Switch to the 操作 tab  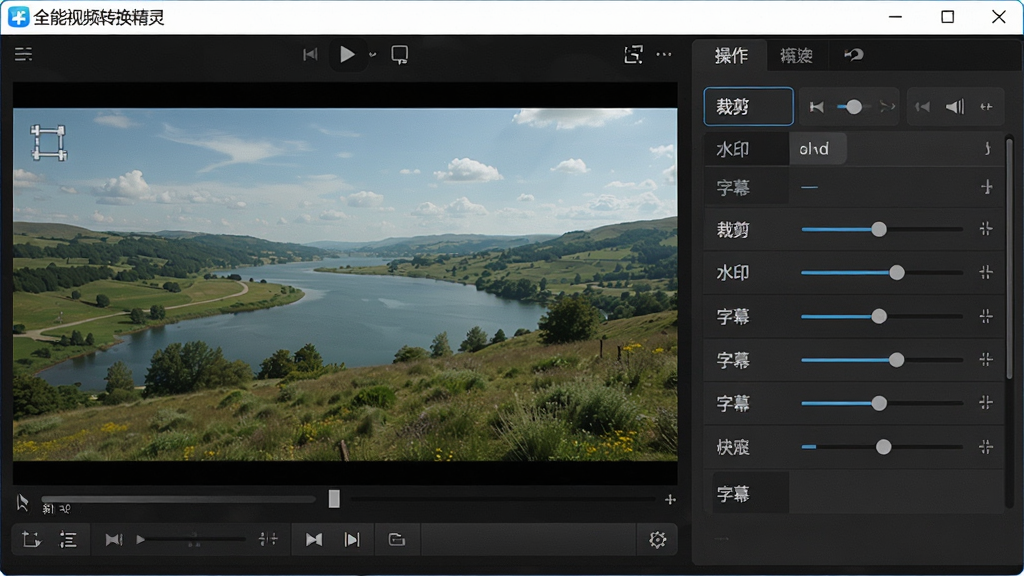(731, 56)
